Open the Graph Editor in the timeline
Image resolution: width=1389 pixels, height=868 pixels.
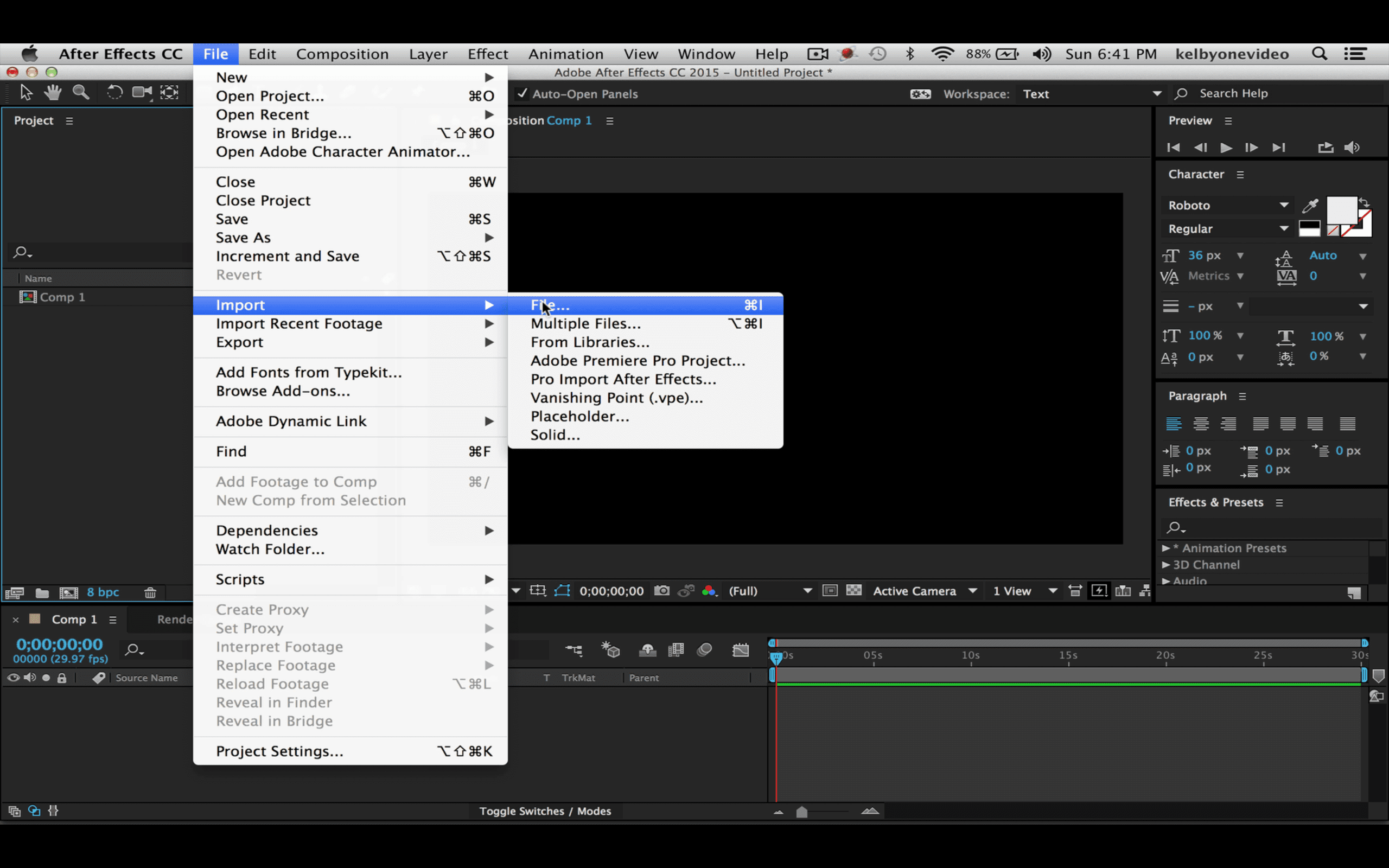741,649
